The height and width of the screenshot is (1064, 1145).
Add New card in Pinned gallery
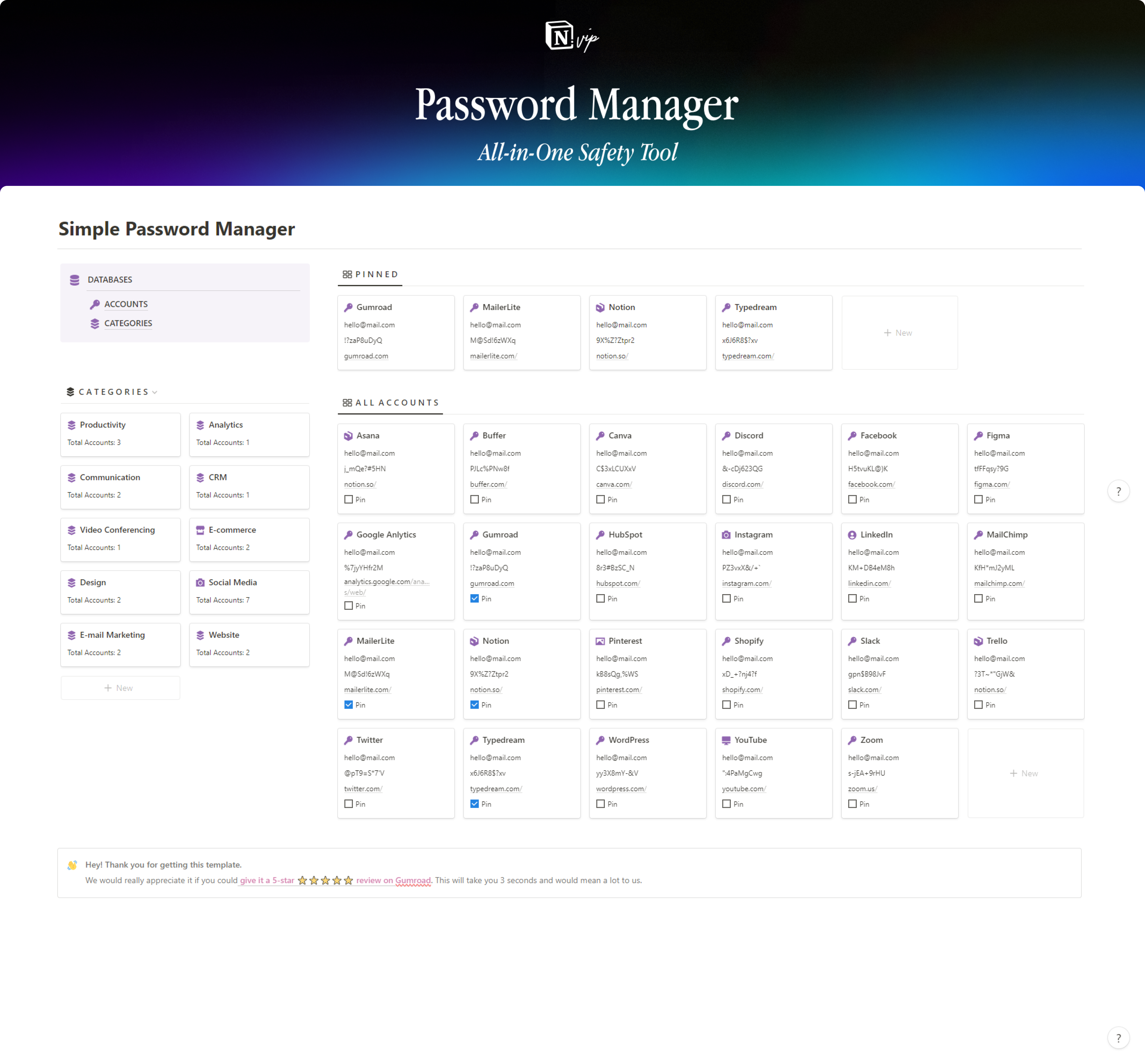coord(899,333)
